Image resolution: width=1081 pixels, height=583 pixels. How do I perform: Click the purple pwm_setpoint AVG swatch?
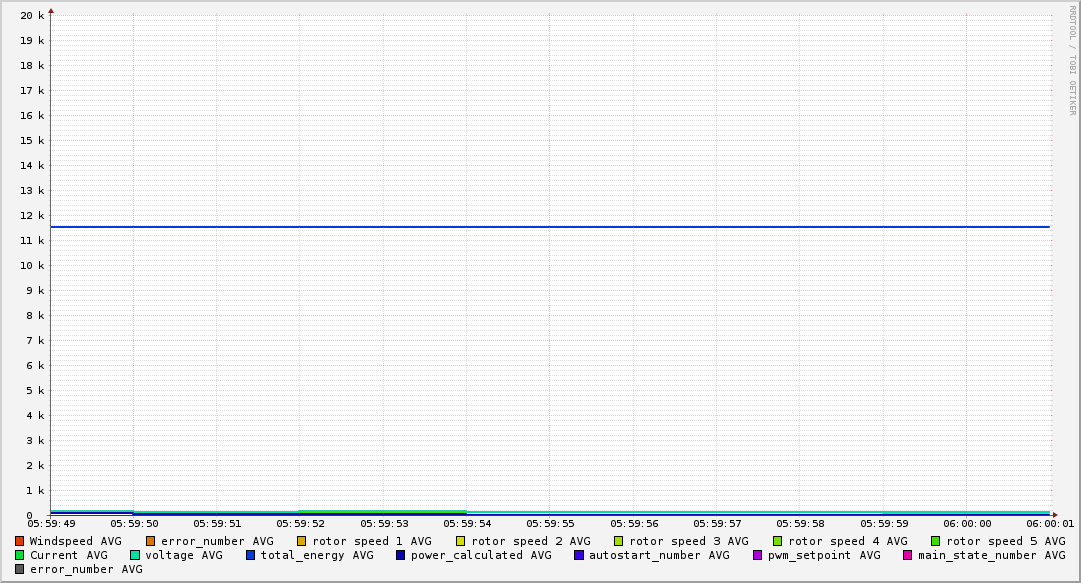pyautogui.click(x=757, y=555)
